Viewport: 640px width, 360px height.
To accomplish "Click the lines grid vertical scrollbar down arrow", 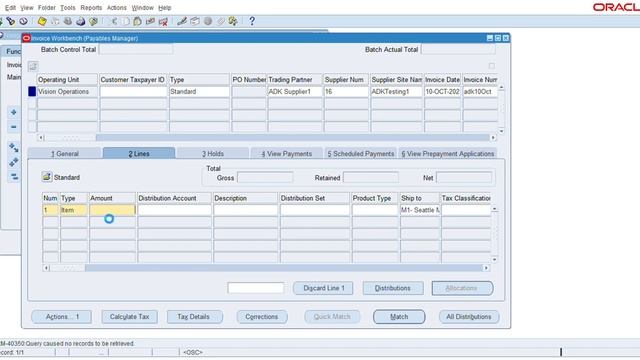I will point(494,260).
